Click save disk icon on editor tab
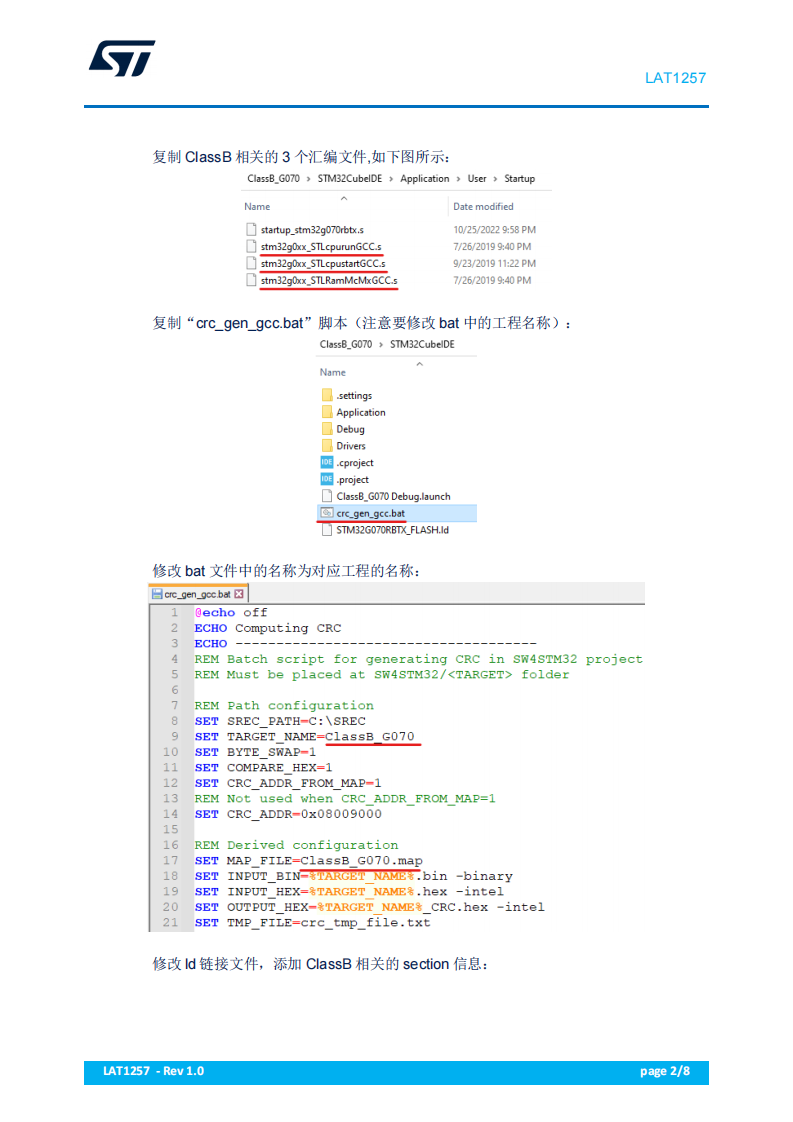This screenshot has width=793, height=1122. [x=157, y=594]
